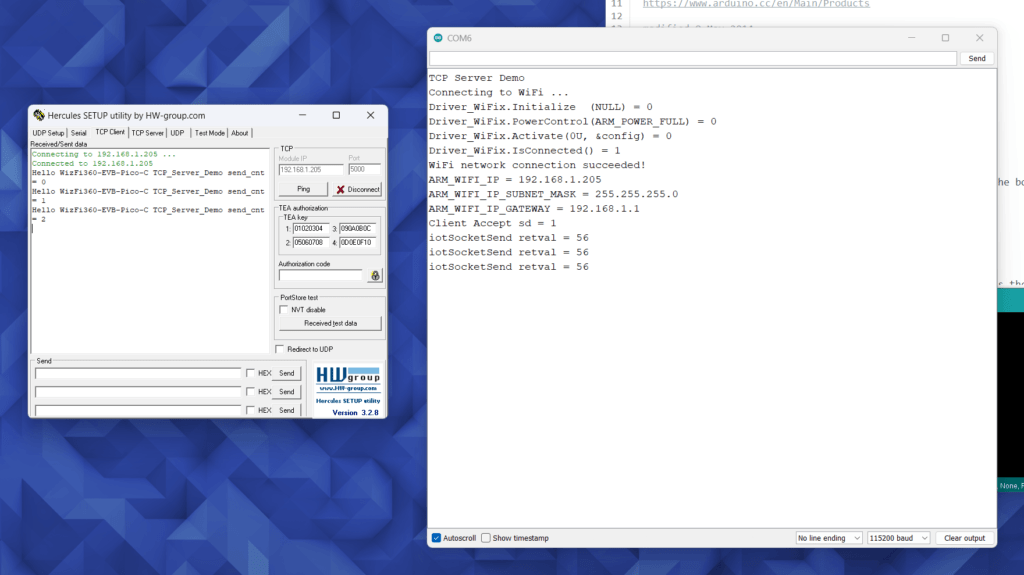The height and width of the screenshot is (575, 1024).
Task: Open the About tab in Hercules
Action: 240,133
